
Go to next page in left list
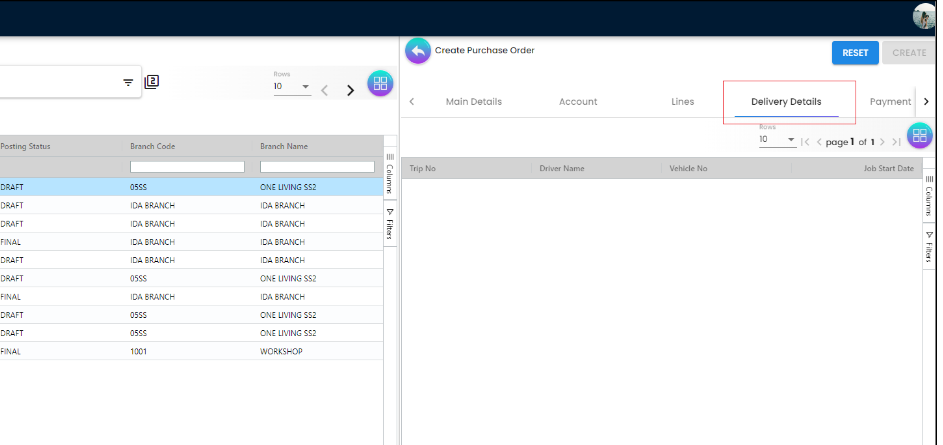click(x=350, y=90)
